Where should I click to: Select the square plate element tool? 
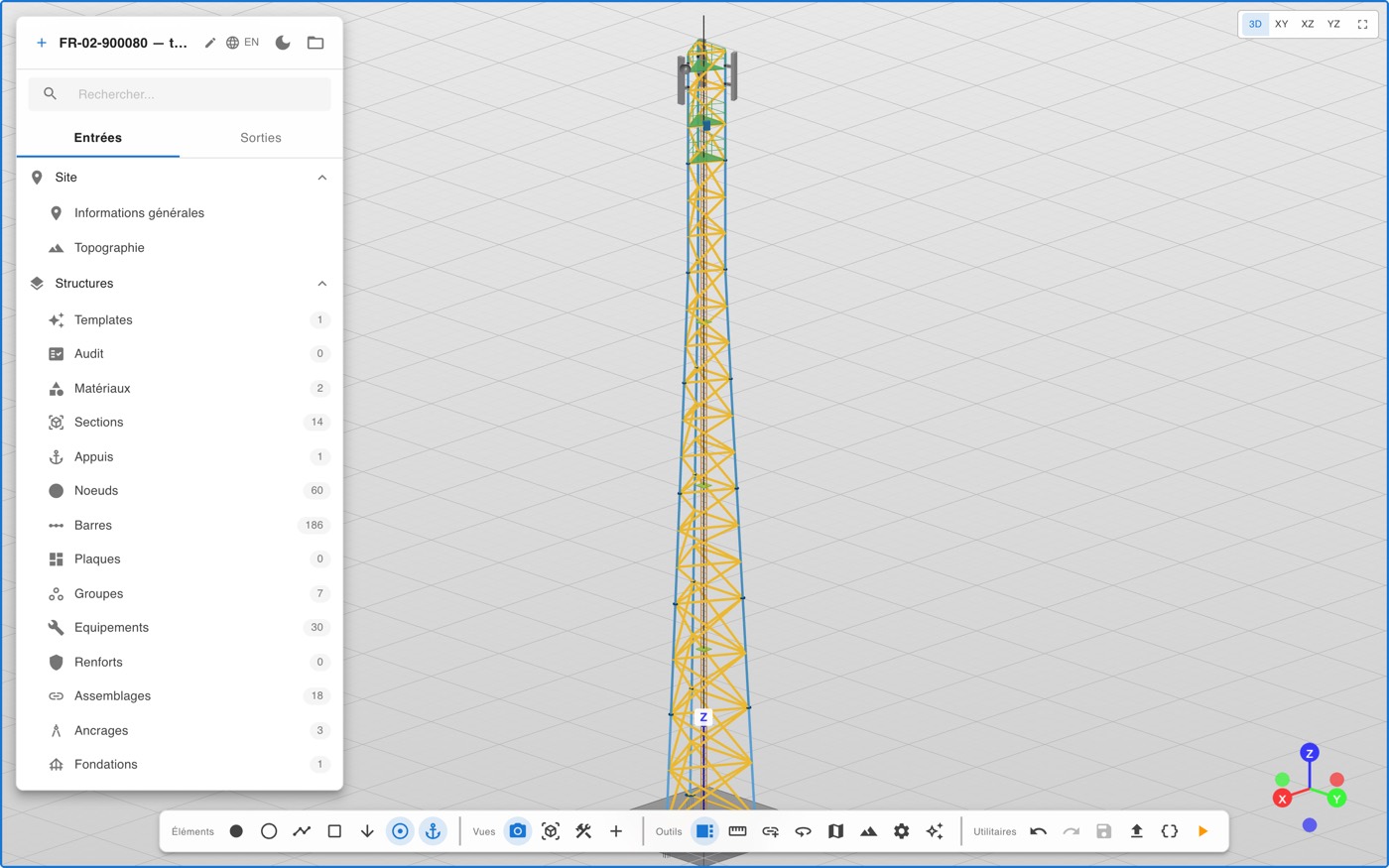click(334, 831)
